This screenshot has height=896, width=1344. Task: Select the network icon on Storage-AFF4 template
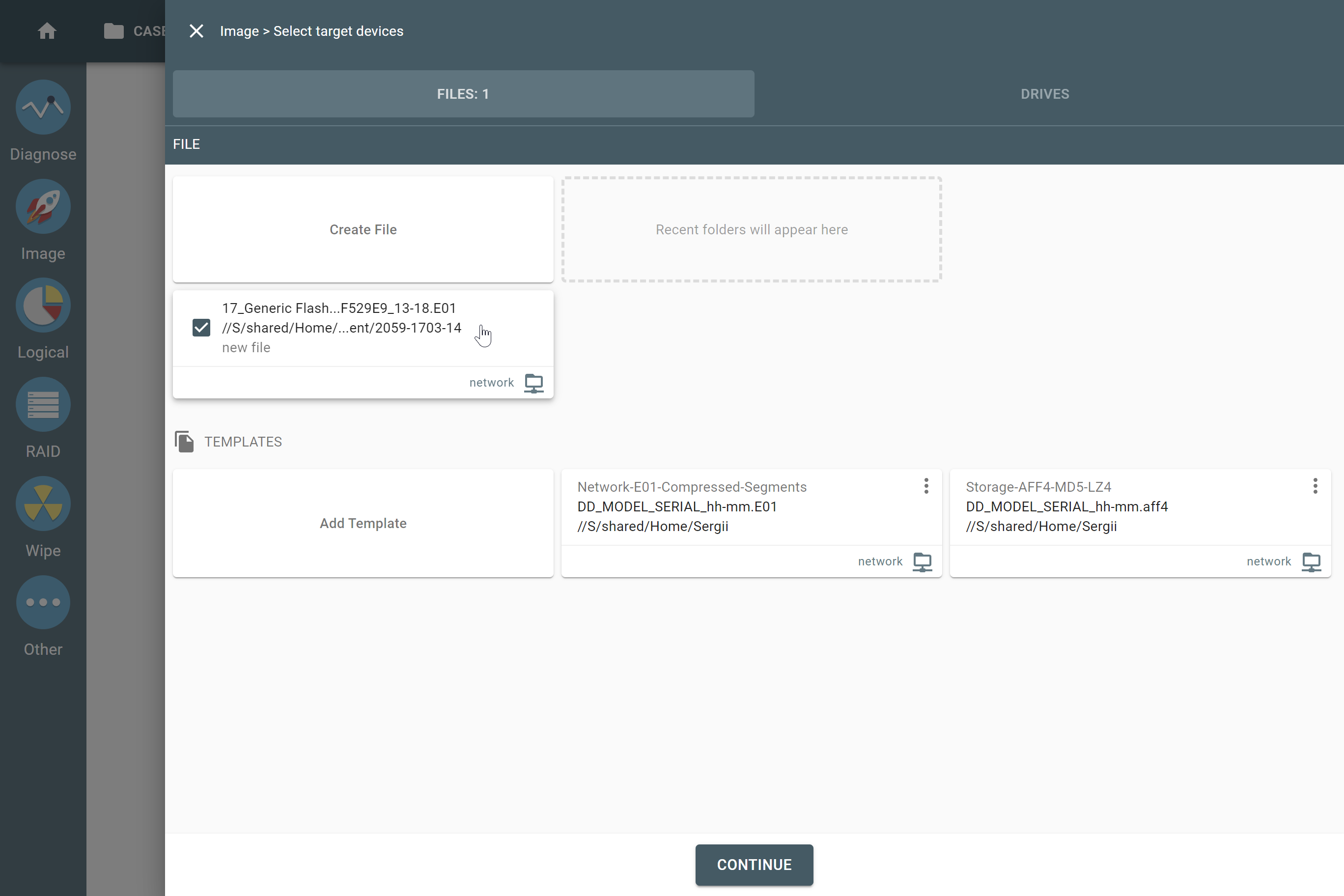click(x=1312, y=561)
